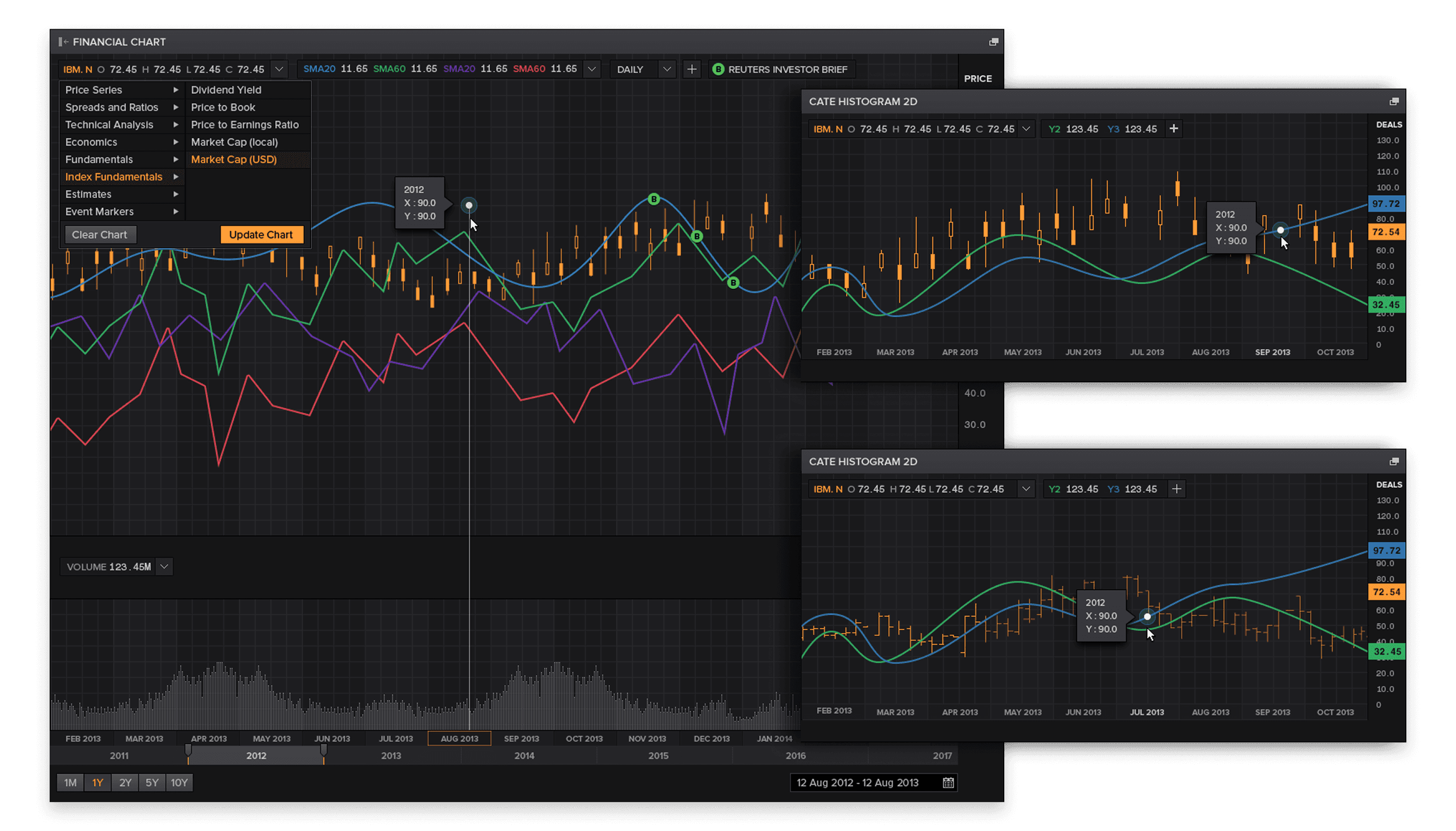Click the collapse panel icon beside Financial Chart title
This screenshot has height=831, width=1456.
tap(63, 42)
